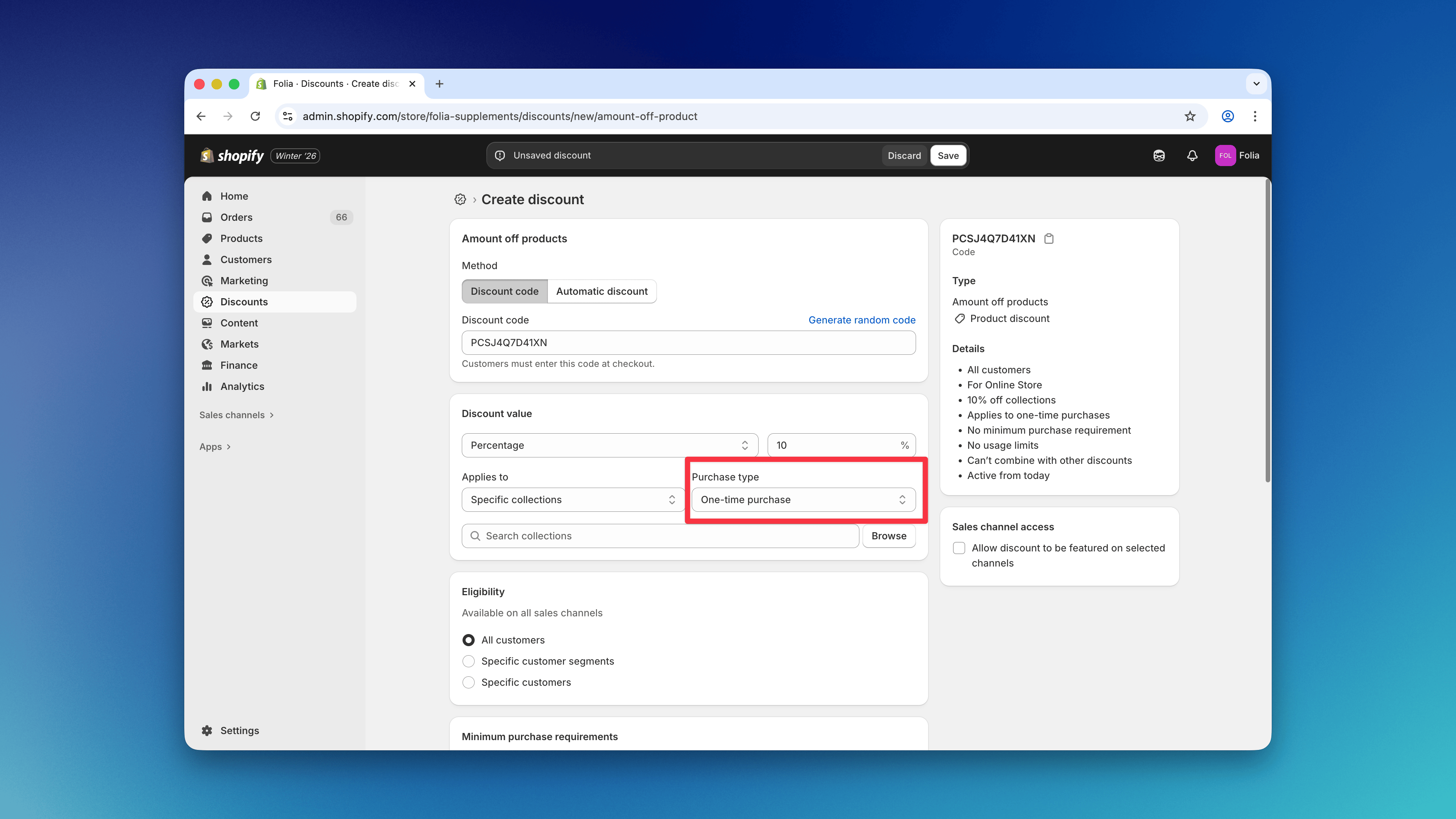
Task: Discard the unsaved discount
Action: [904, 155]
